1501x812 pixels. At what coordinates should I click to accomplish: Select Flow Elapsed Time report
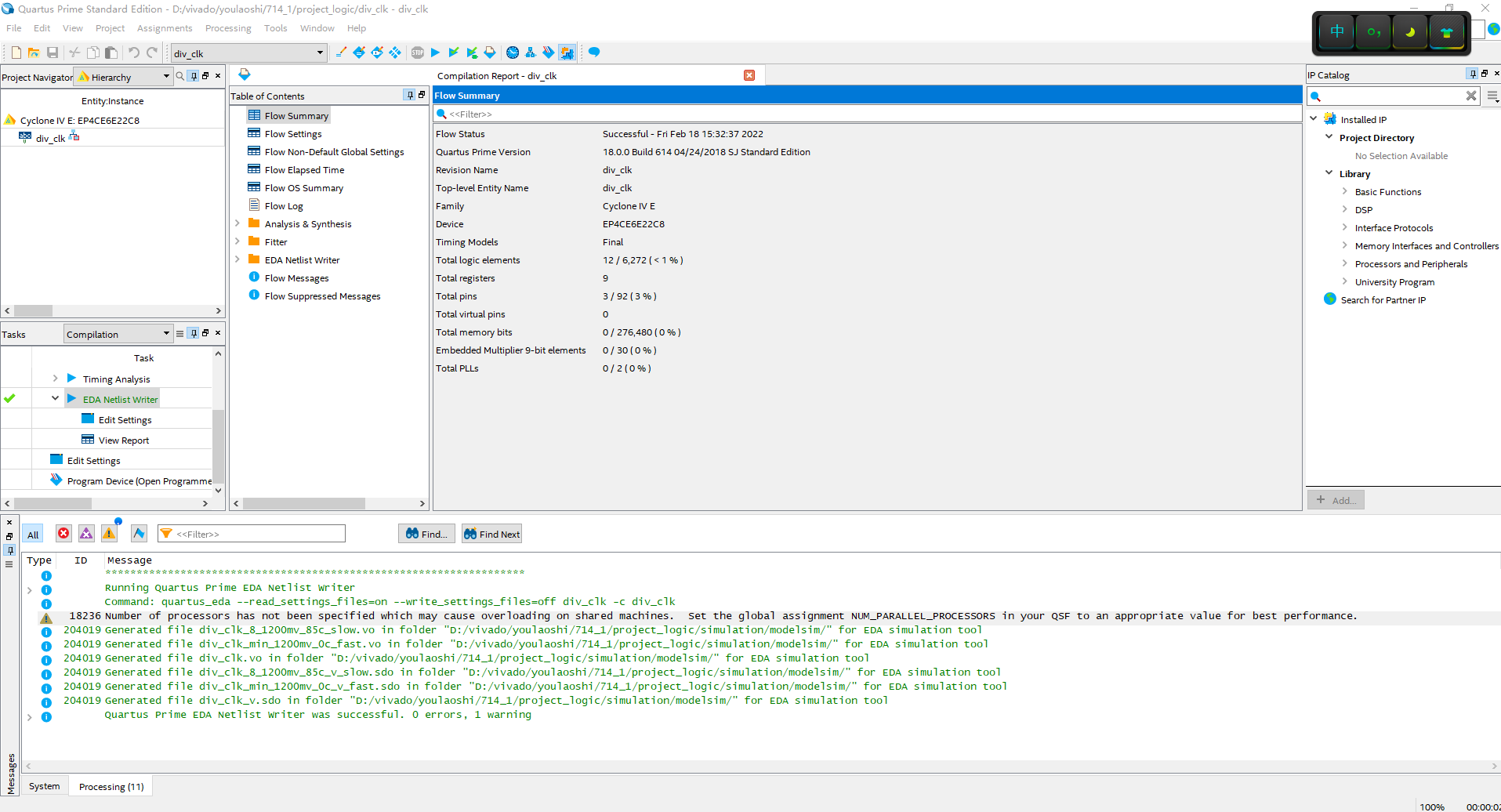coord(304,170)
